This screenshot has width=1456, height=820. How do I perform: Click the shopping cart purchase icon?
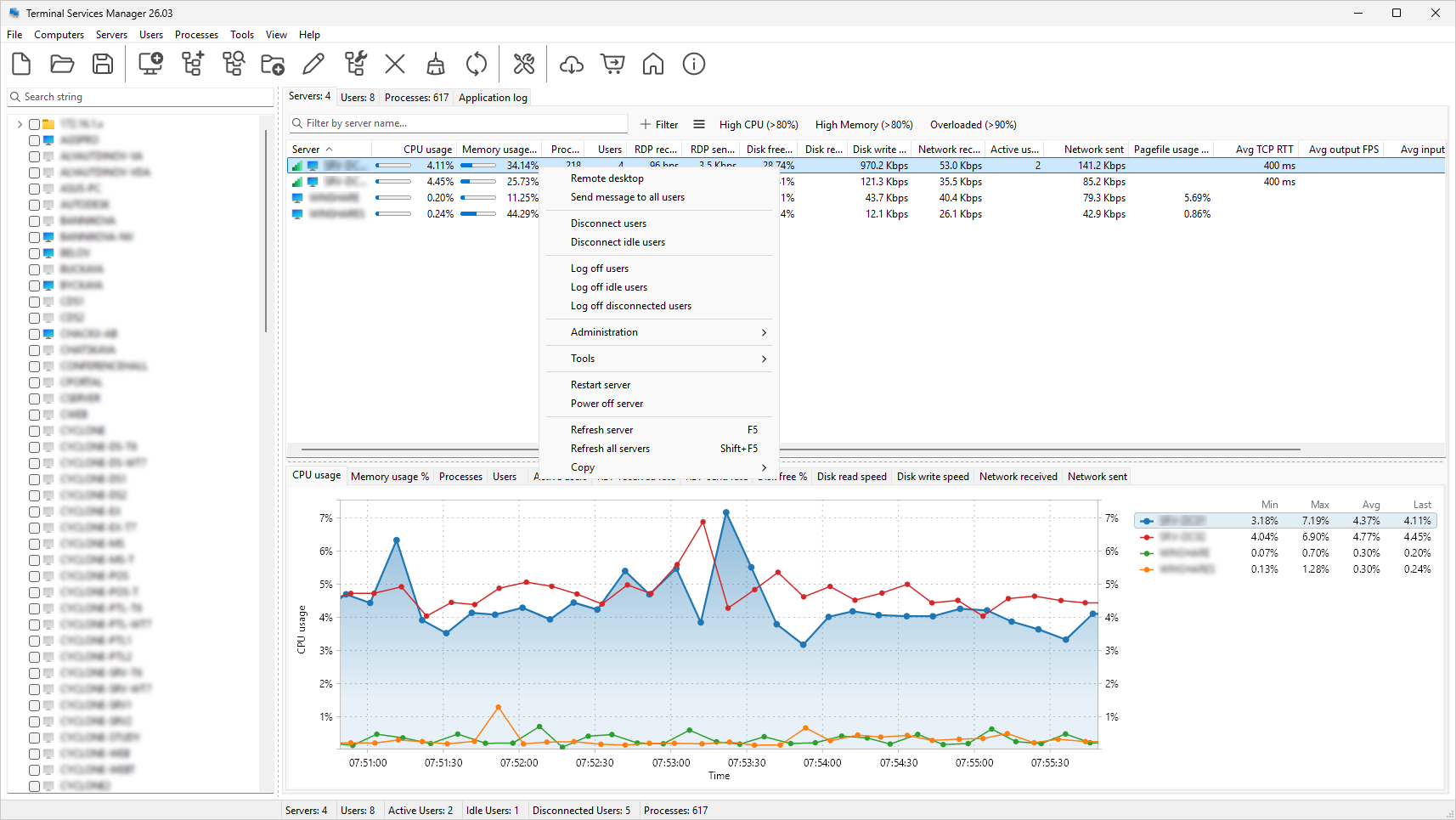612,64
